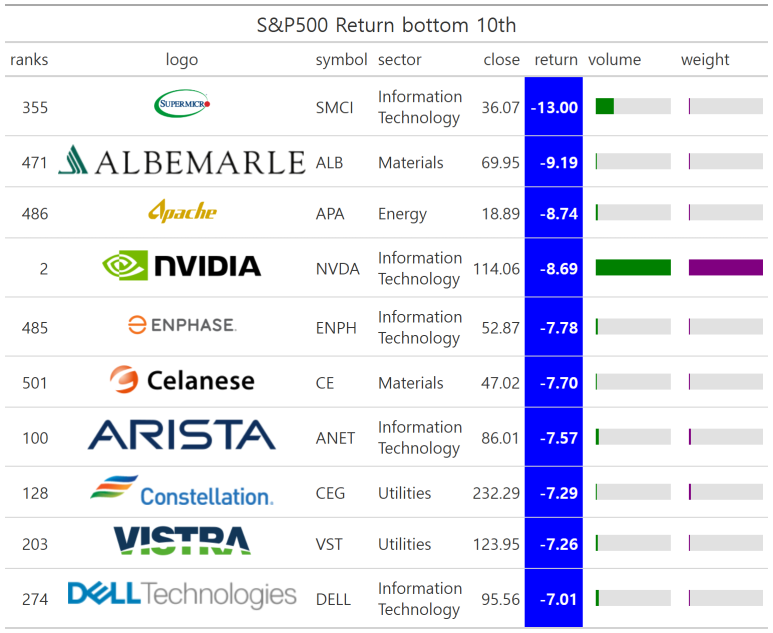The width and height of the screenshot is (773, 633).
Task: Click the ranks column header
Action: point(29,60)
